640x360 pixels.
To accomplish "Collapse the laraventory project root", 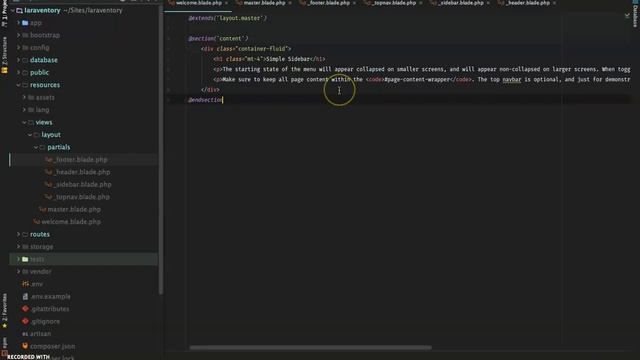I will [13, 10].
